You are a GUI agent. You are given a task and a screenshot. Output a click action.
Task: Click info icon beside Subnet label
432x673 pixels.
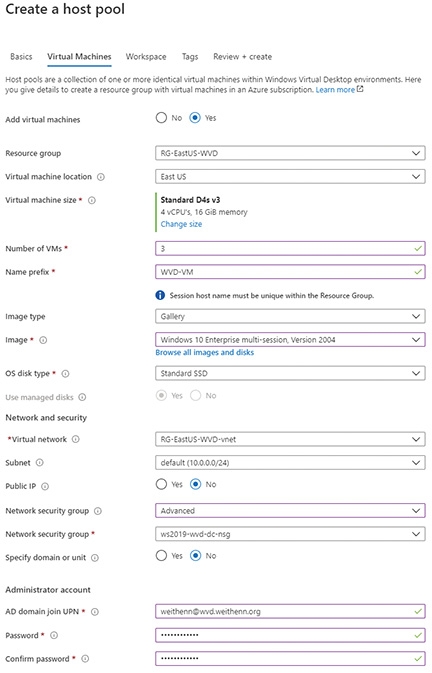pos(39,463)
